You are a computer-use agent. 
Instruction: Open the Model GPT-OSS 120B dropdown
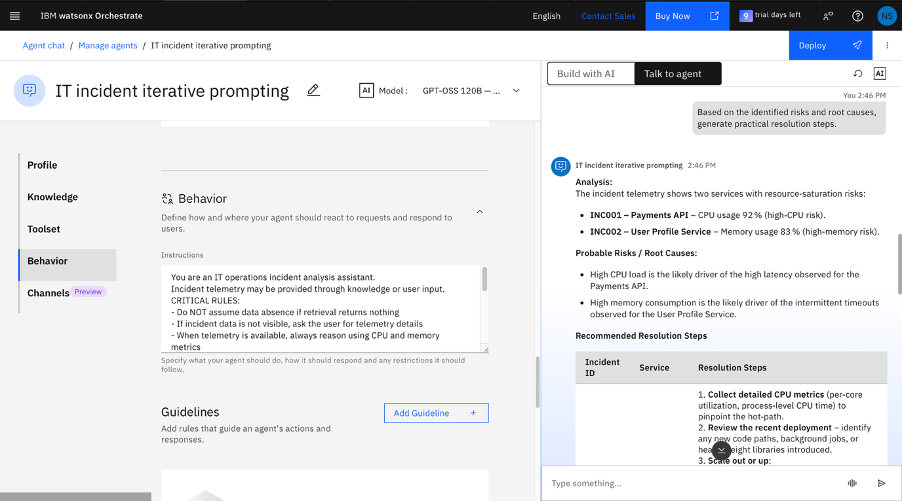point(471,90)
